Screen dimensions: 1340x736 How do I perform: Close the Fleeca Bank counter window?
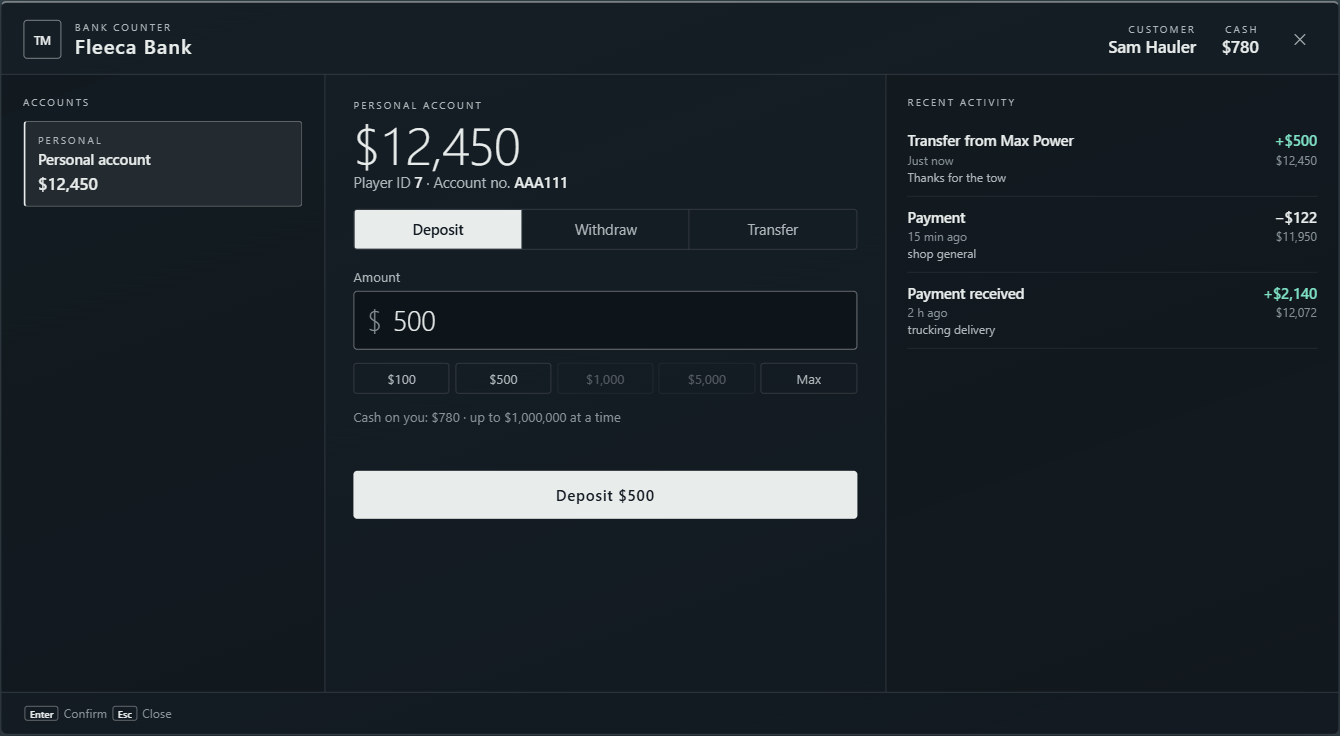click(x=1300, y=40)
